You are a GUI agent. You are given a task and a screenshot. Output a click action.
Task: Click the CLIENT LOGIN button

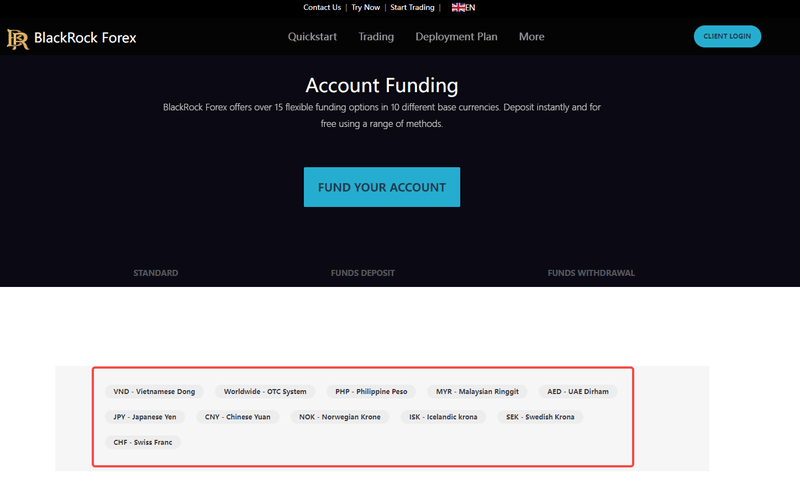727,36
